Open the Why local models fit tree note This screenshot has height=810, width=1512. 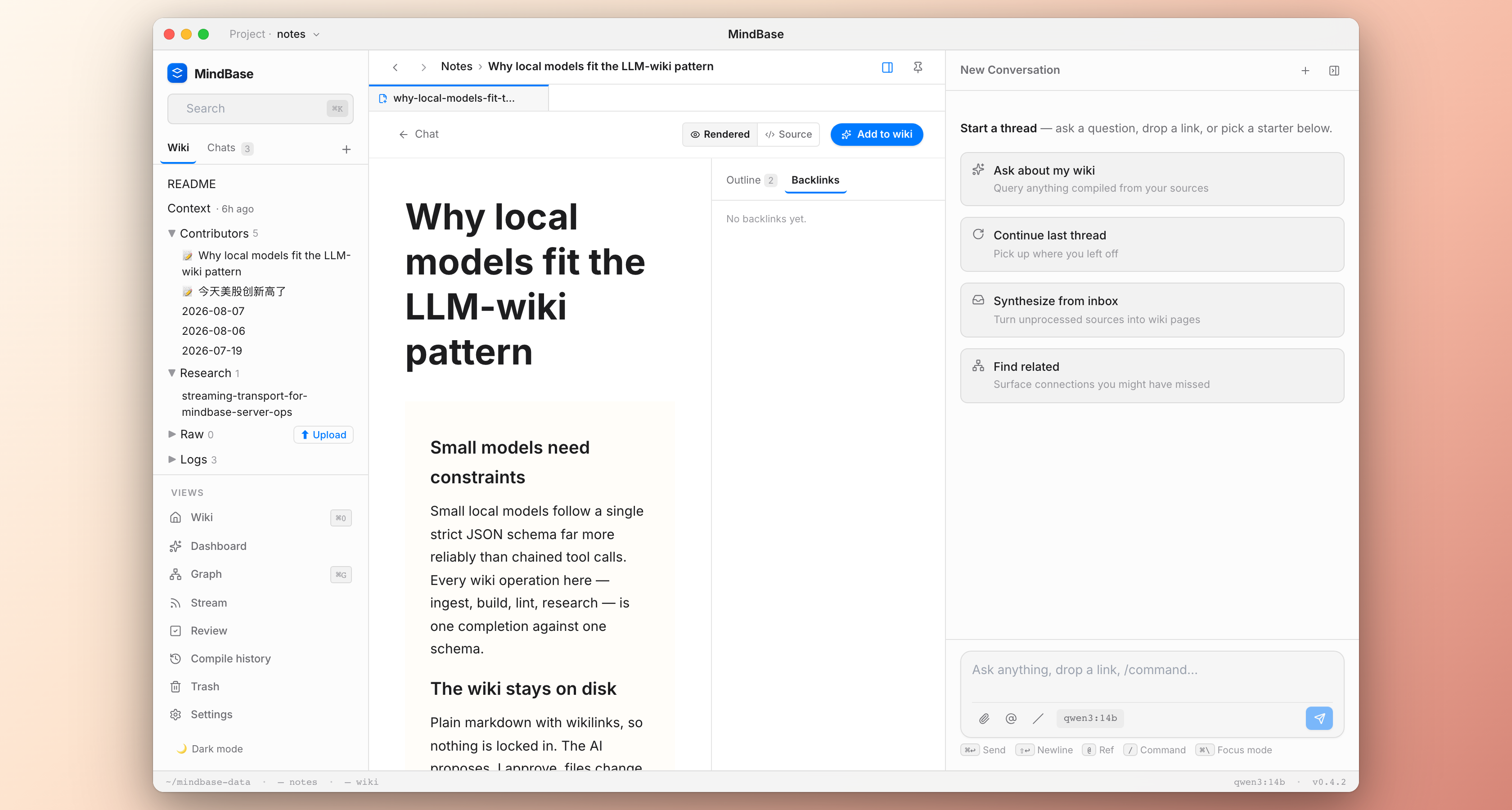(x=267, y=264)
